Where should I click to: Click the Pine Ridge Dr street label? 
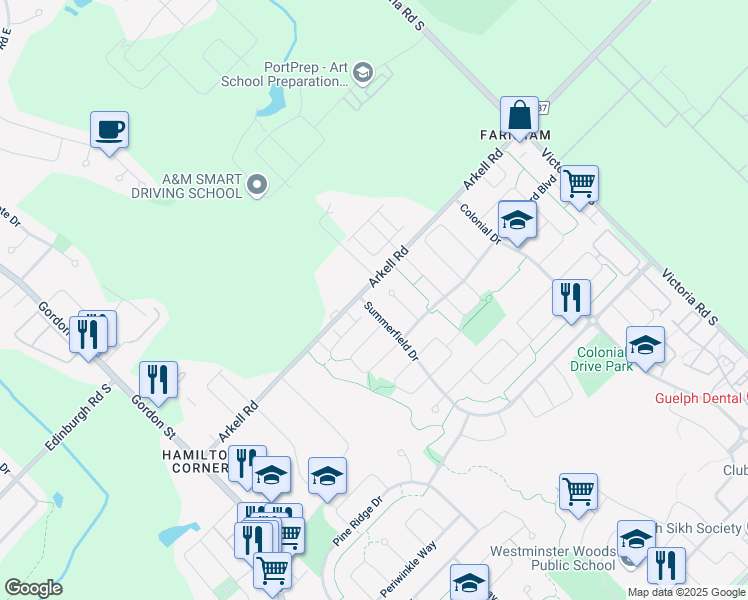coord(358,521)
